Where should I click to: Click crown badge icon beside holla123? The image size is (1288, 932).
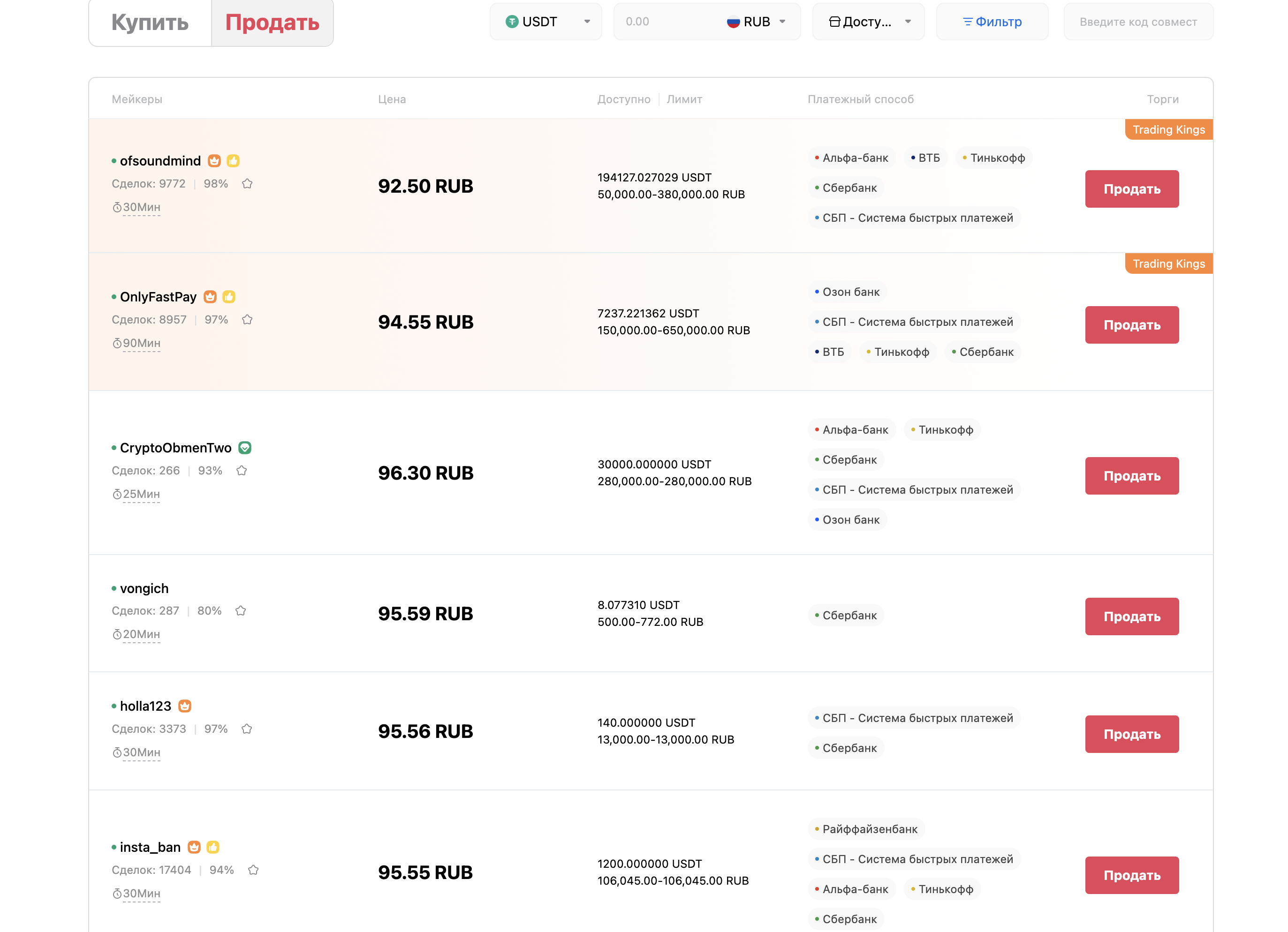coord(184,706)
